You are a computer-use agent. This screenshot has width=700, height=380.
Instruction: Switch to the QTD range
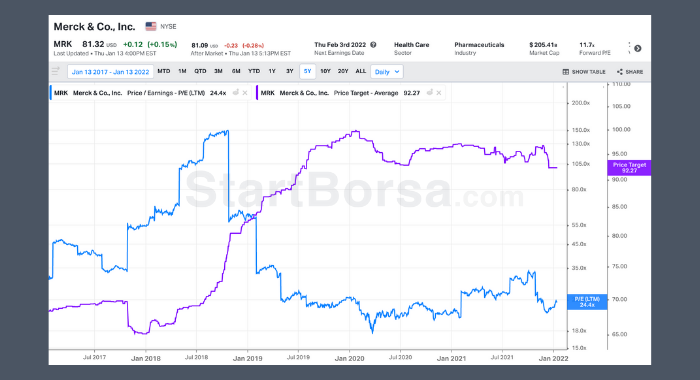[x=200, y=71]
